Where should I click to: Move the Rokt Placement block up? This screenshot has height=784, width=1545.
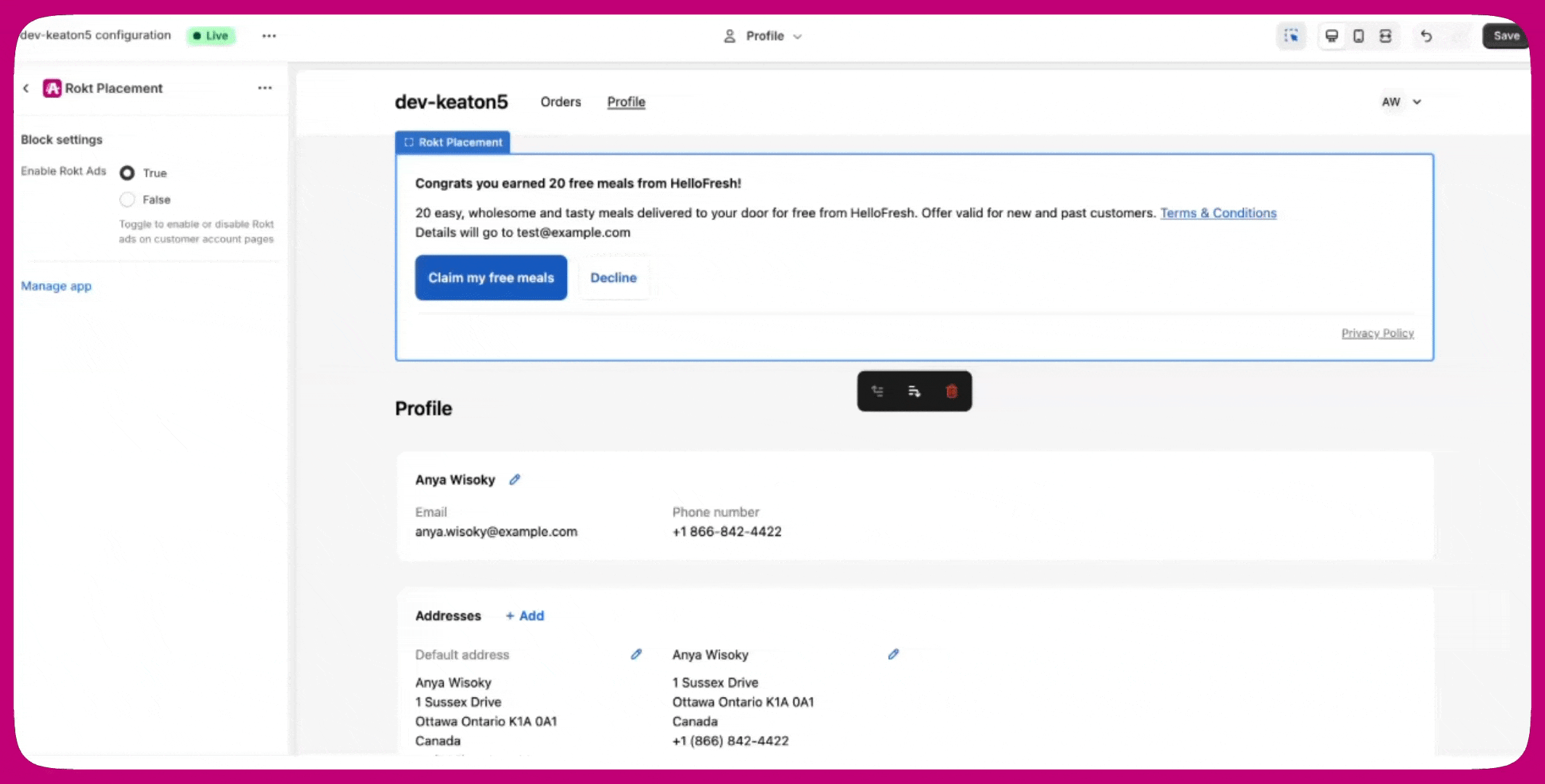click(877, 391)
